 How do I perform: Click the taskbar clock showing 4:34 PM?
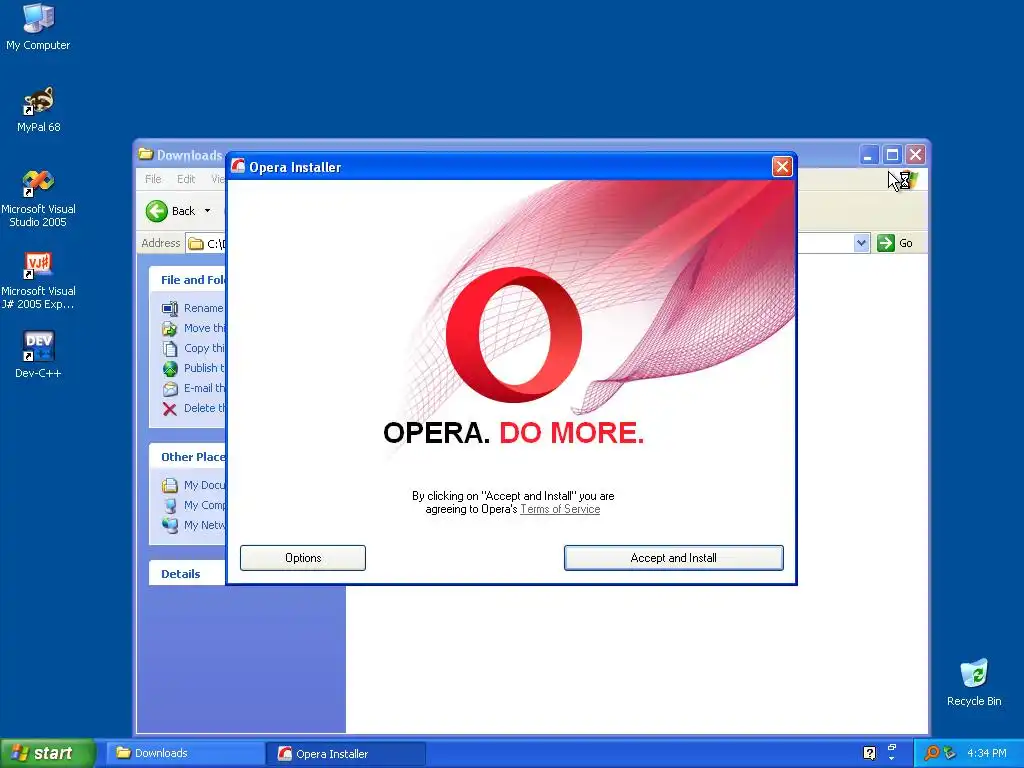point(987,753)
